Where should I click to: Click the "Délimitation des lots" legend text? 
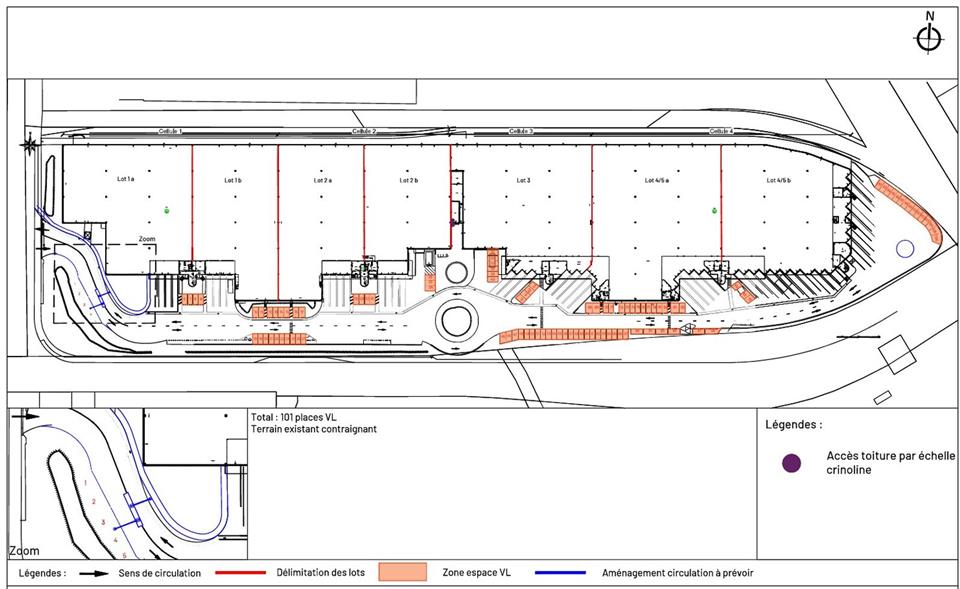[x=320, y=573]
